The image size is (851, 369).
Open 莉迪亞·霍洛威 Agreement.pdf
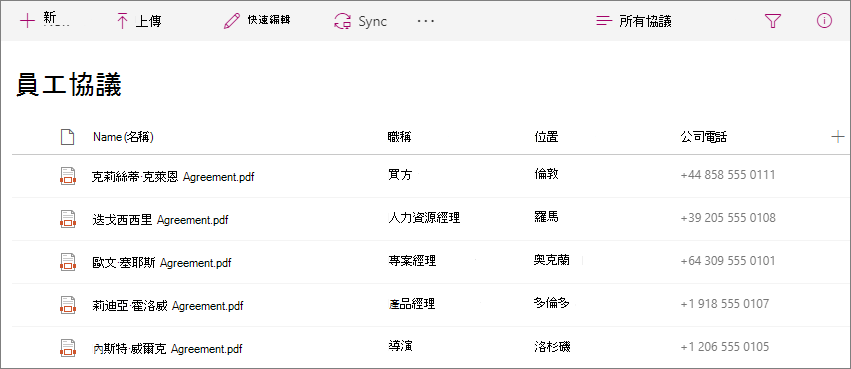point(167,306)
